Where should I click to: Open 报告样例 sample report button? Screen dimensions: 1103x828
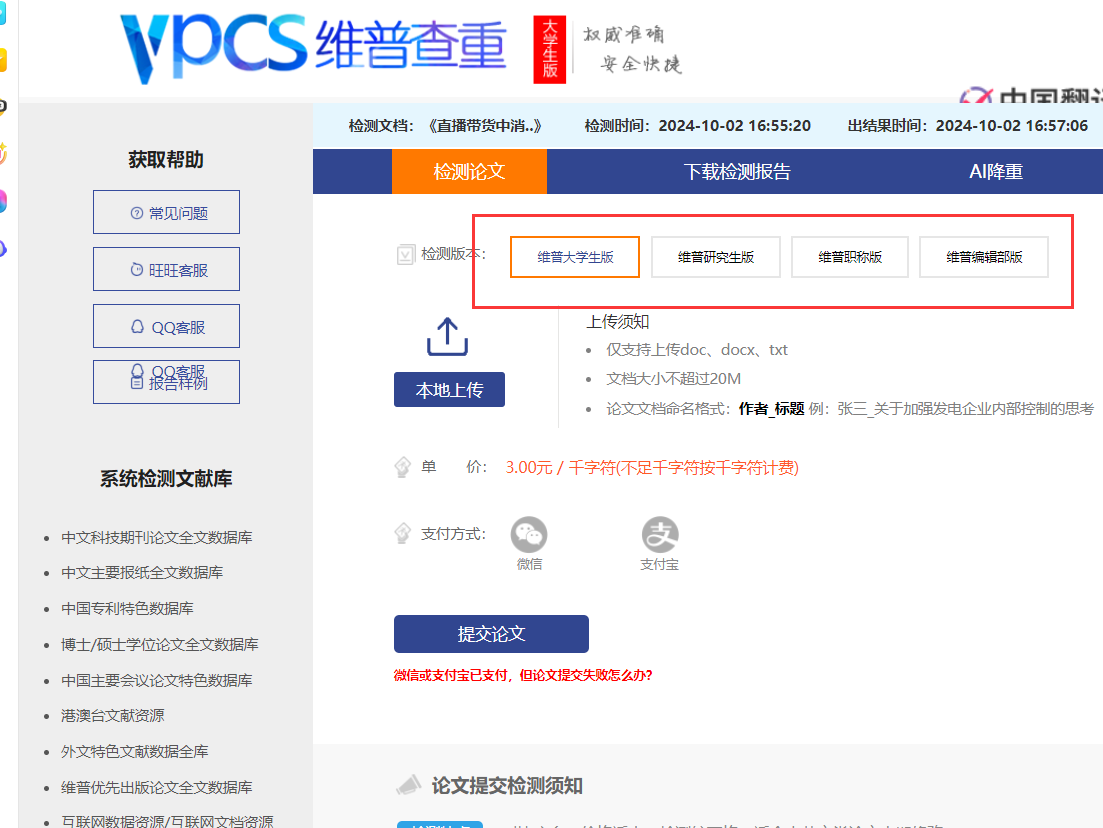coord(166,382)
